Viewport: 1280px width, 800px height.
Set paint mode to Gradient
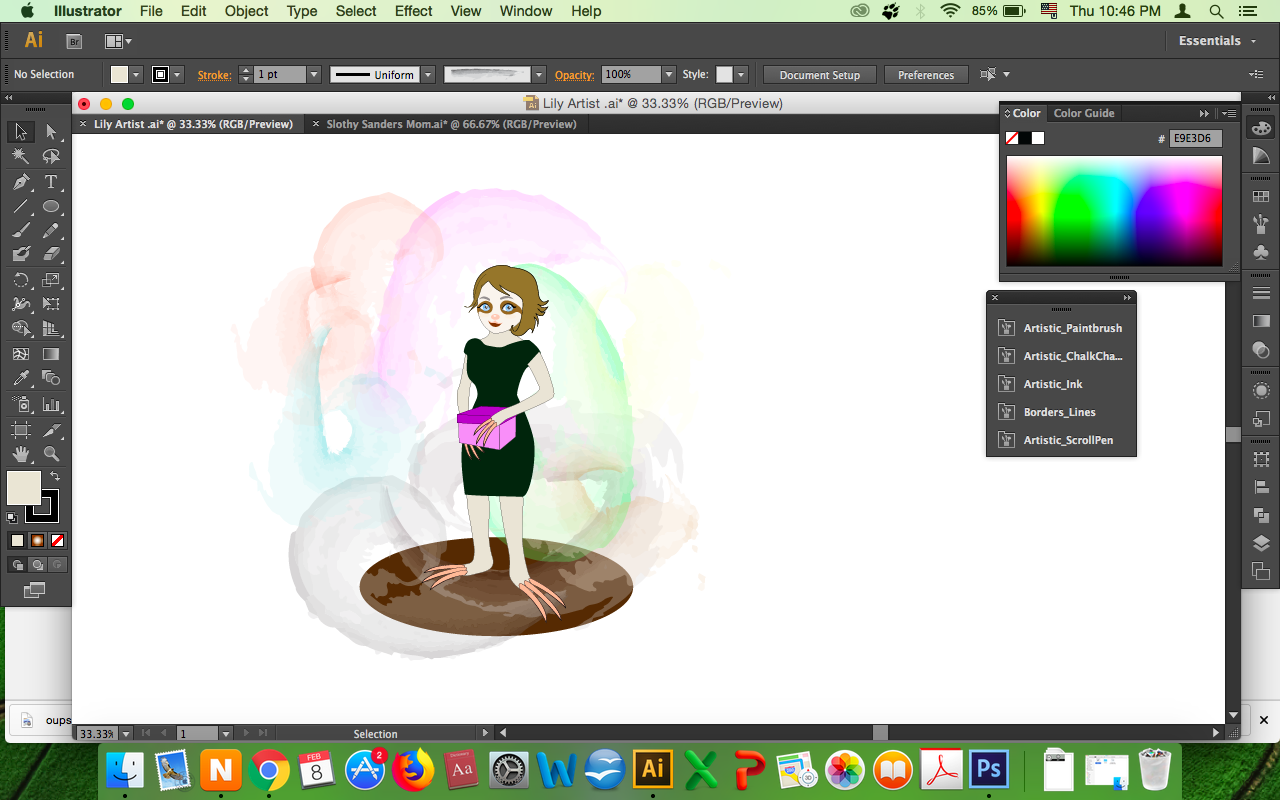tap(37, 540)
